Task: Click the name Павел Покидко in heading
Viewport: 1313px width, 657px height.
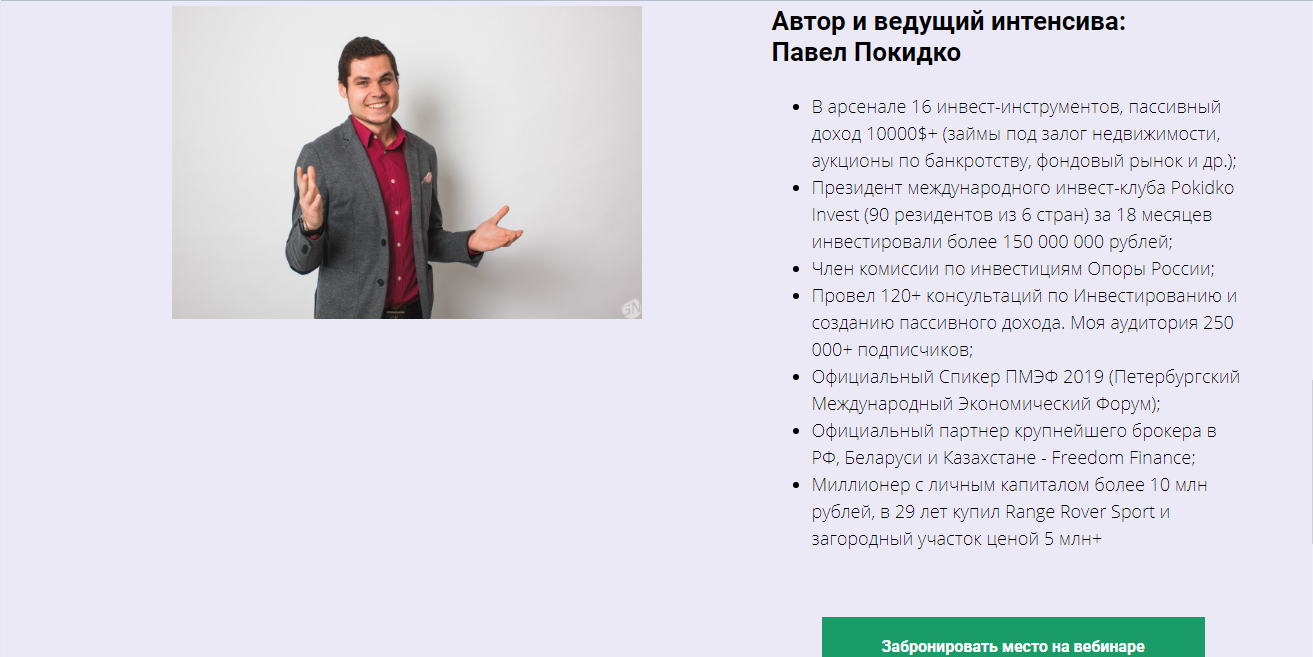Action: click(x=866, y=53)
